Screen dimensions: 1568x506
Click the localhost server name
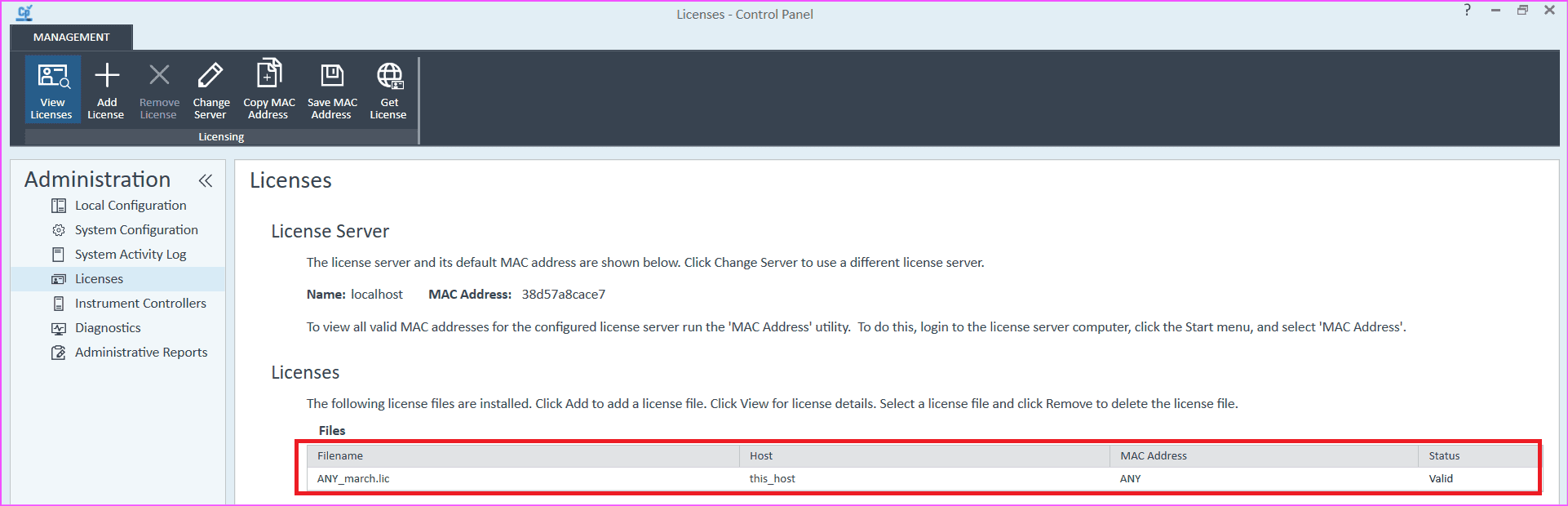[377, 295]
